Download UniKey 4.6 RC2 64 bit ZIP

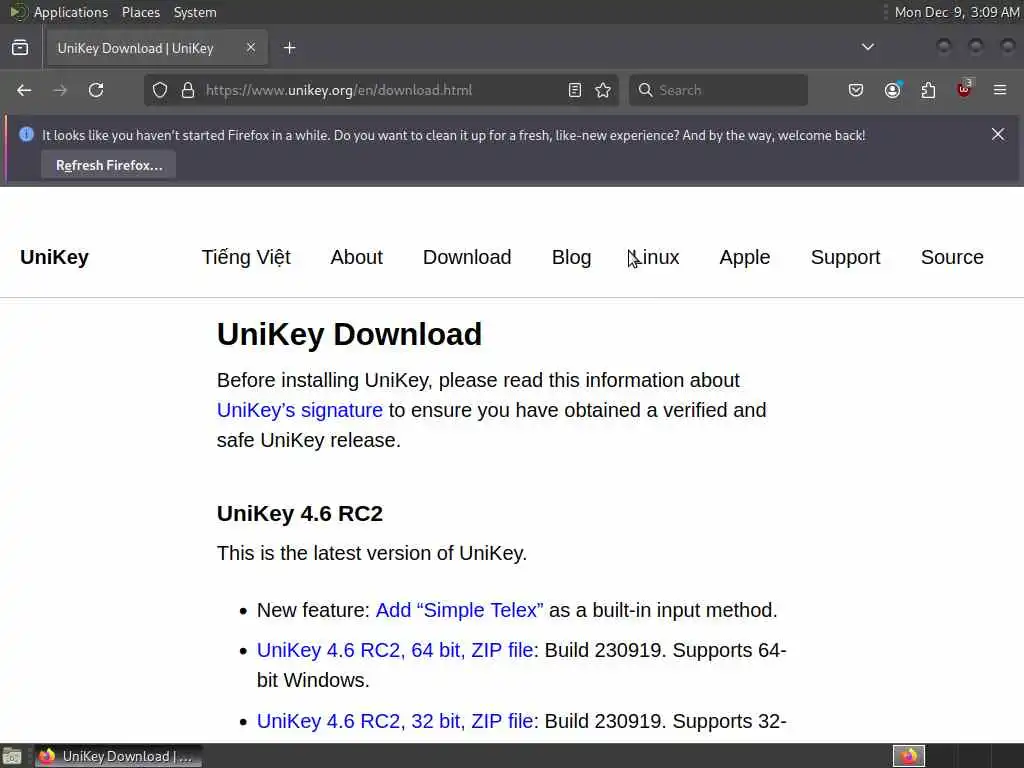[x=395, y=650]
